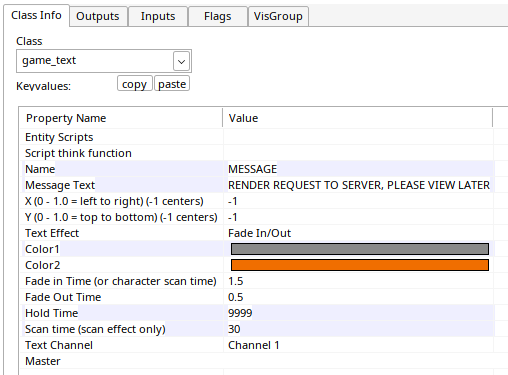Click the copy keyvalues button

134,84
